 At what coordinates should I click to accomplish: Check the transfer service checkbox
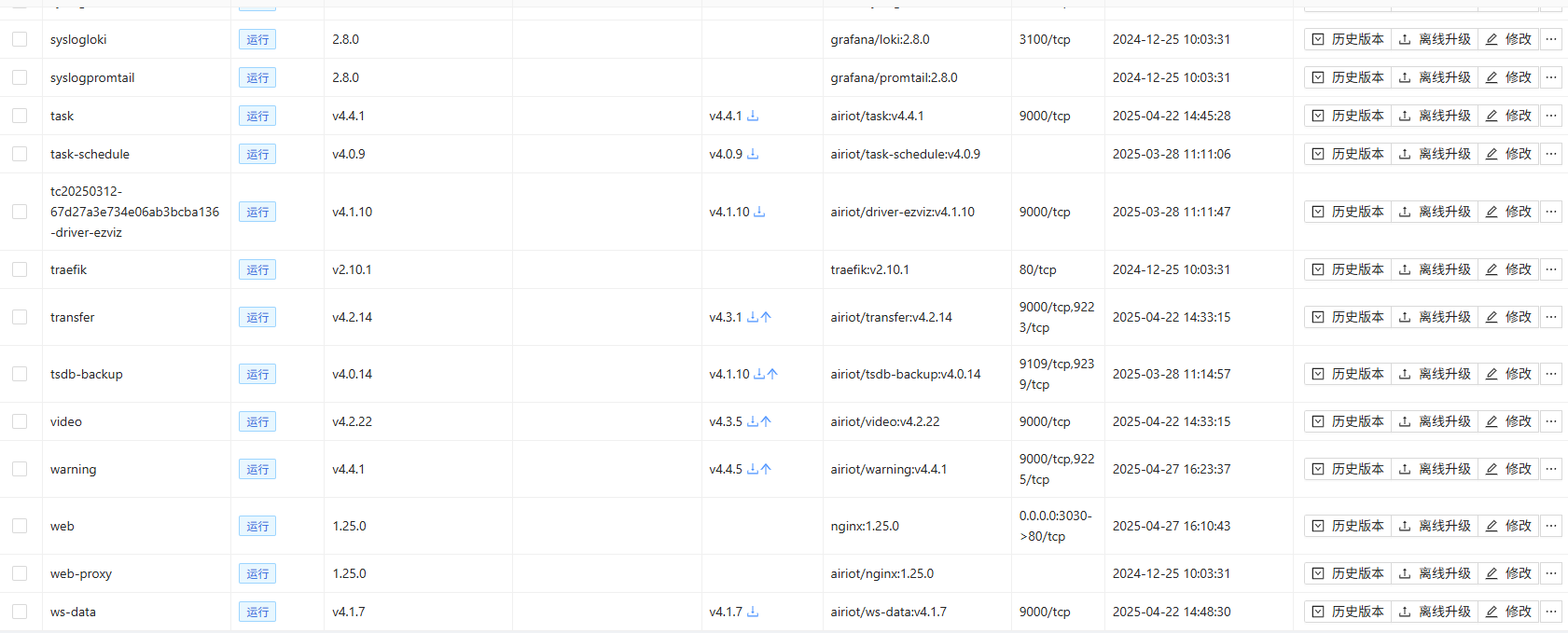(20, 317)
